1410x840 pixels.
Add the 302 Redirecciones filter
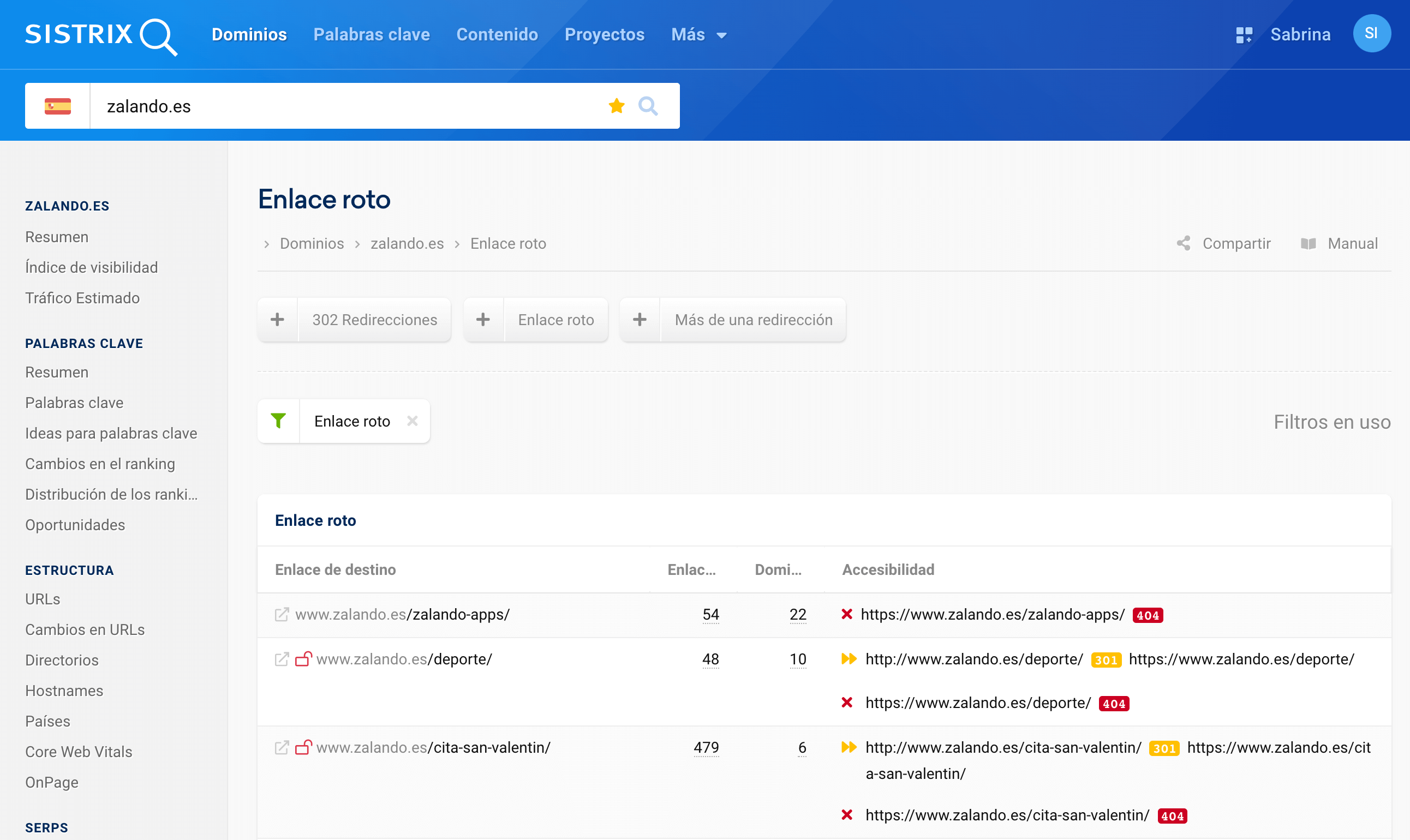[x=277, y=320]
